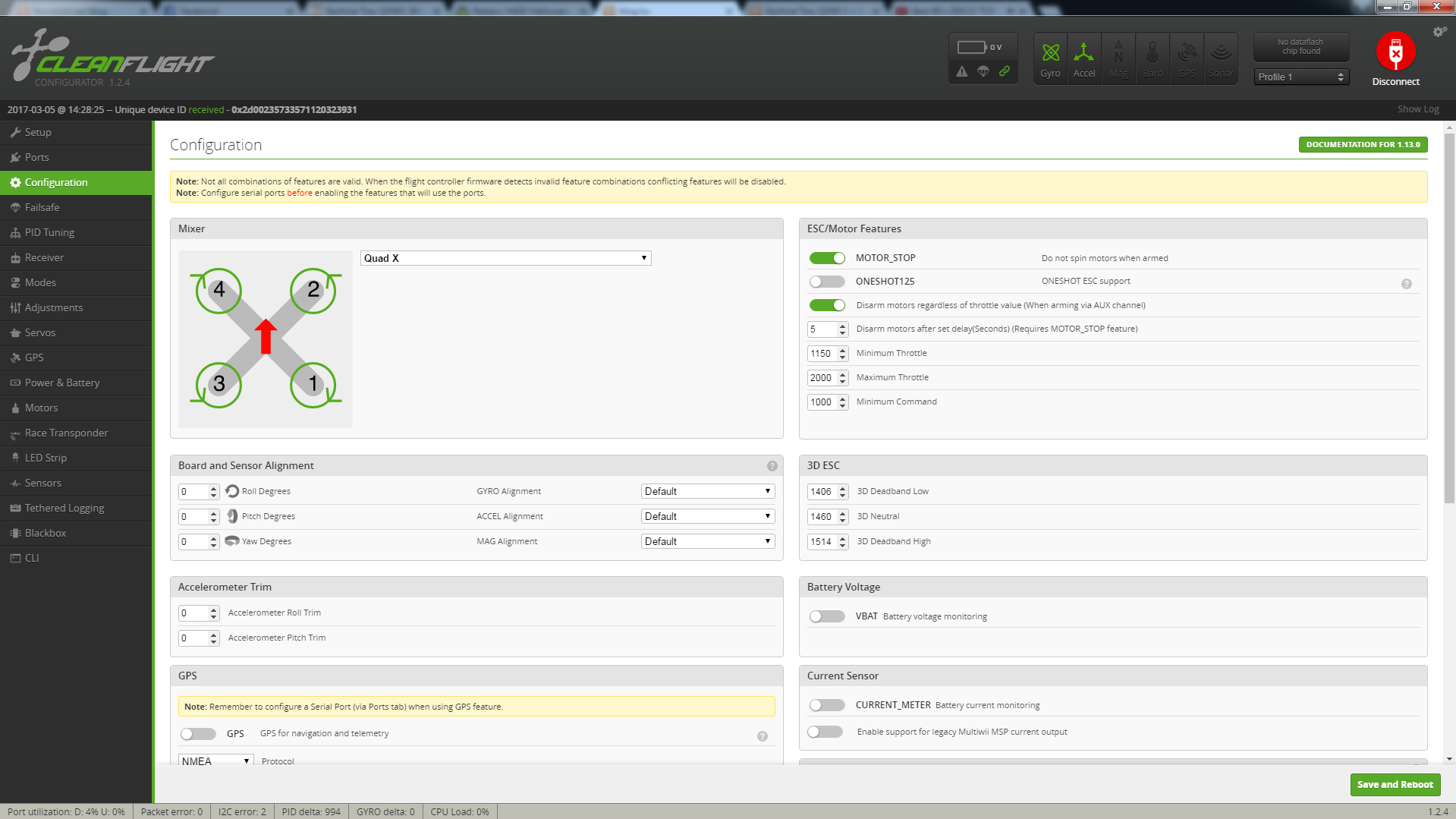The image size is (1456, 819).
Task: Click the Cleanflight logo
Action: 113,56
